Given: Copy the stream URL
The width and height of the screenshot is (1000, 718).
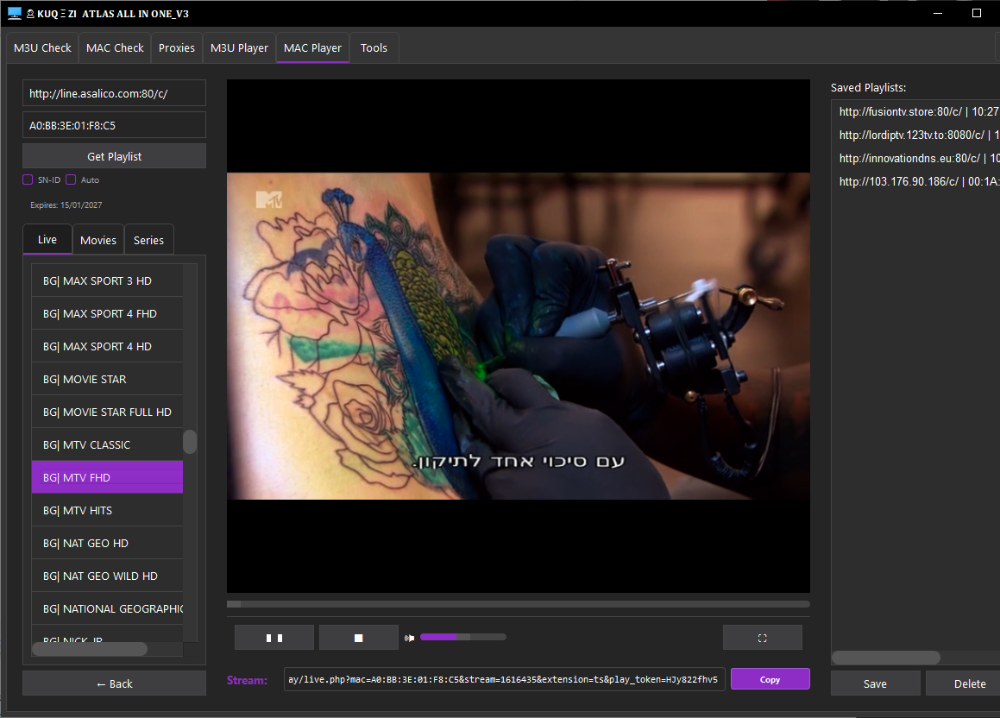Looking at the screenshot, I should tap(770, 680).
